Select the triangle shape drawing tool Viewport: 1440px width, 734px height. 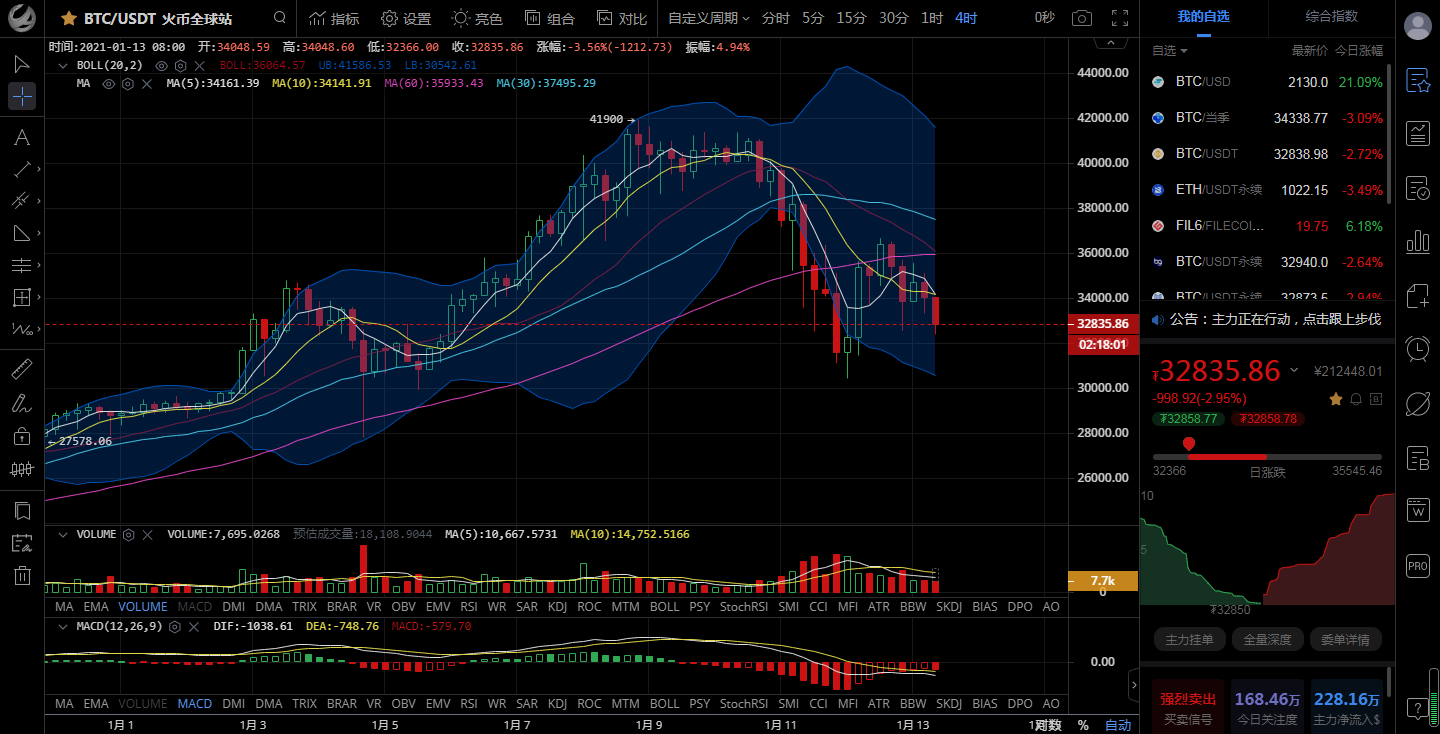[22, 233]
